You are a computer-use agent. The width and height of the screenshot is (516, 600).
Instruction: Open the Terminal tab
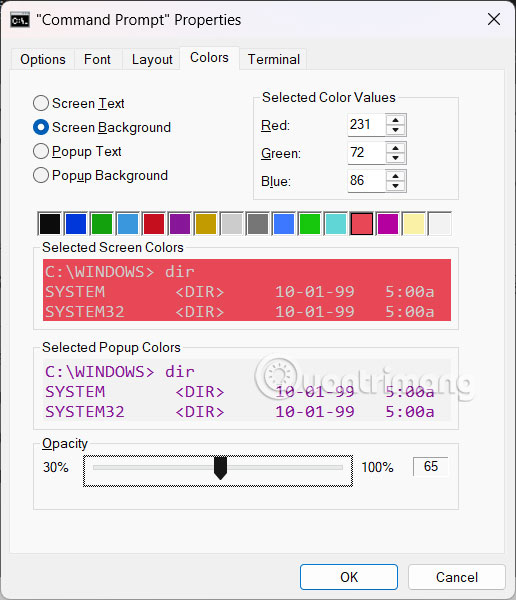(274, 59)
